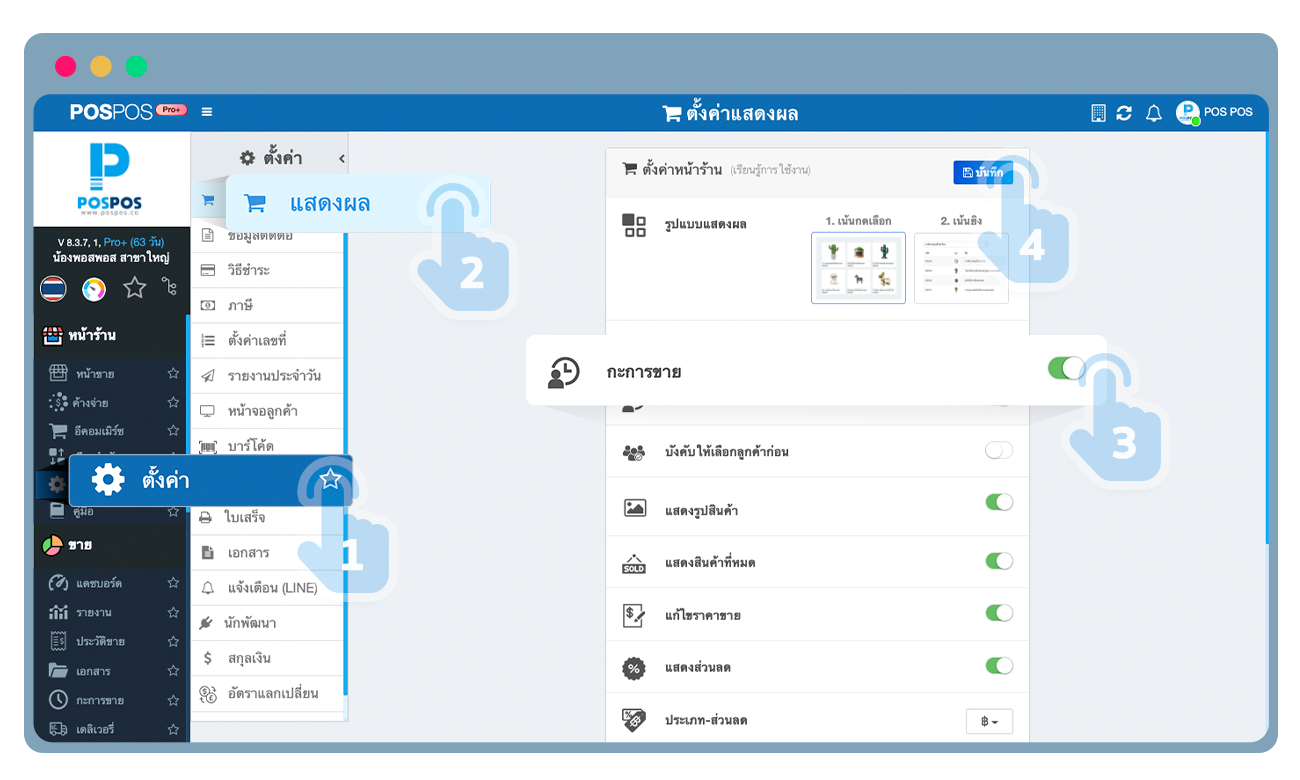Disable the แสดงรูปสินค้า switch
The width and height of the screenshot is (1300, 780).
(998, 502)
